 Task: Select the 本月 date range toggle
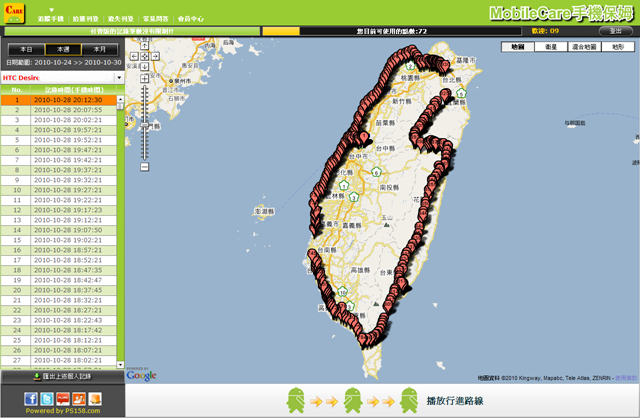[x=97, y=48]
